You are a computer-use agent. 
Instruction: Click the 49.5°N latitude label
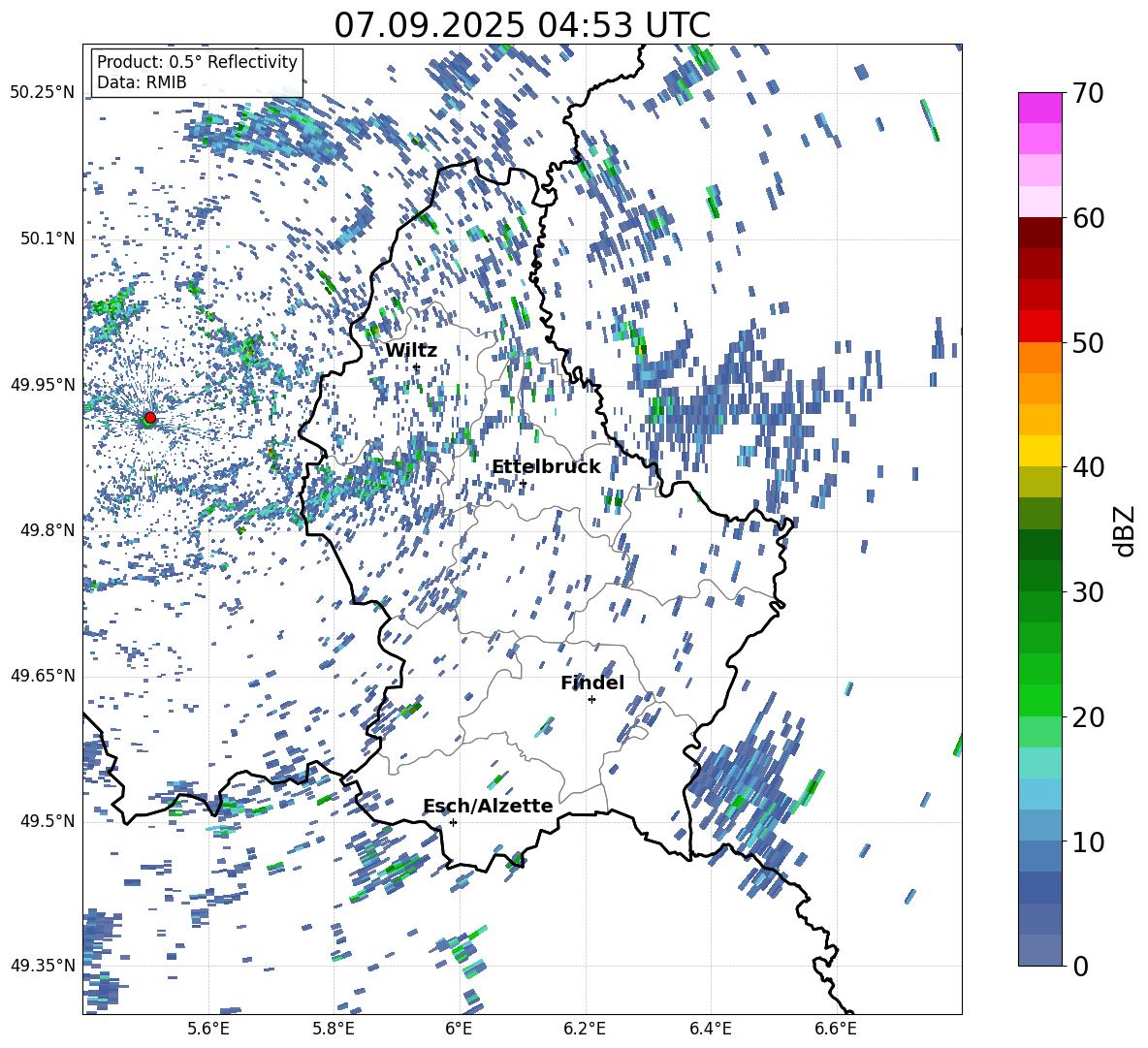(47, 821)
